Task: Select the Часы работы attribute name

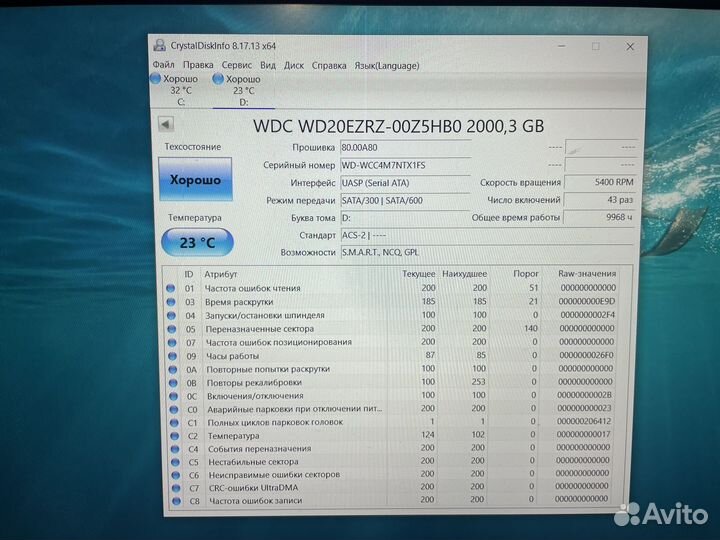Action: click(x=233, y=356)
